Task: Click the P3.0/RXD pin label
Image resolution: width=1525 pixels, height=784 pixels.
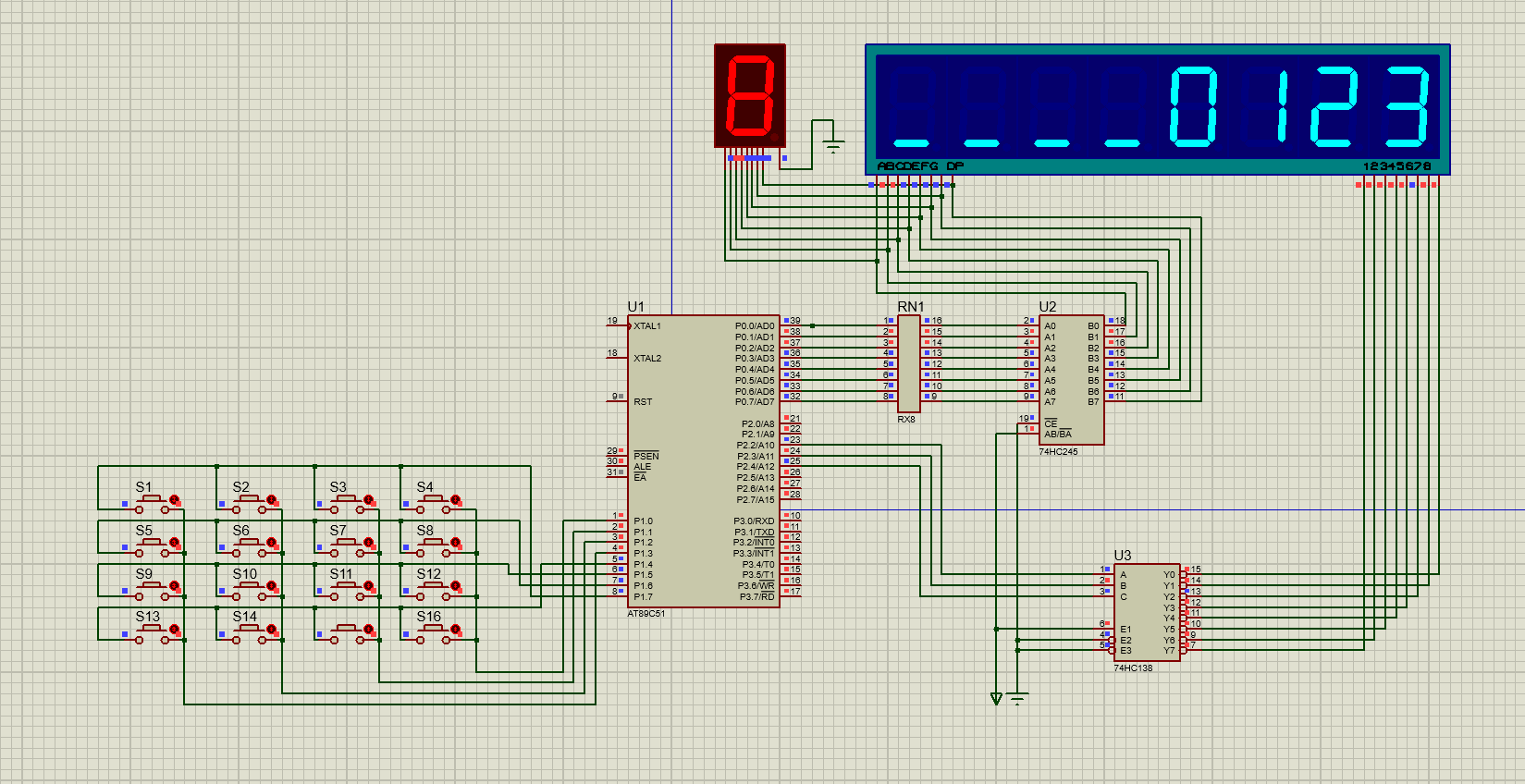Action: [x=755, y=521]
